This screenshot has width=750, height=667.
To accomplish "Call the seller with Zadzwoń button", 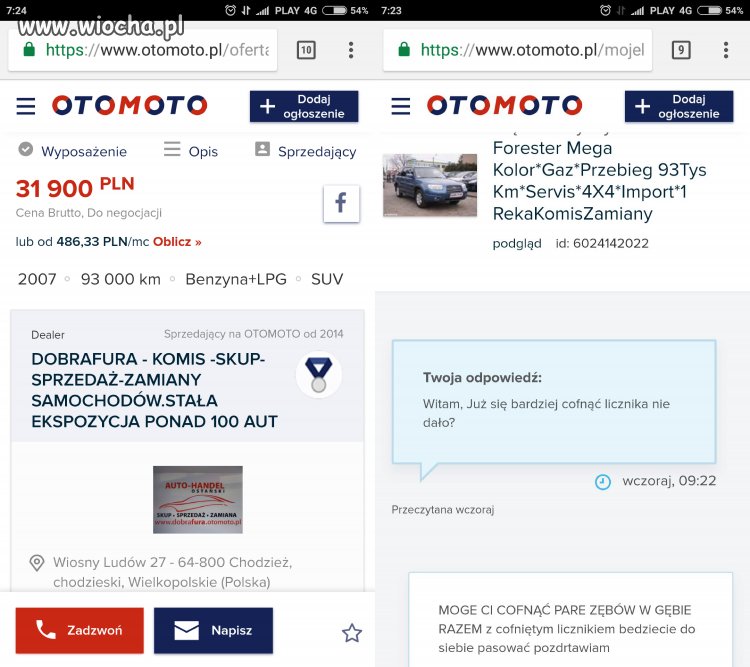I will (x=79, y=630).
